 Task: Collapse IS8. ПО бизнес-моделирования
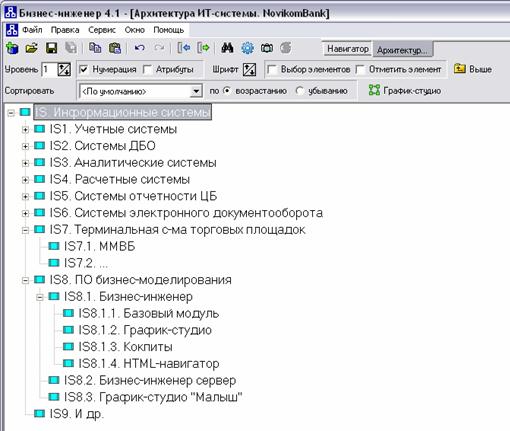point(25,280)
